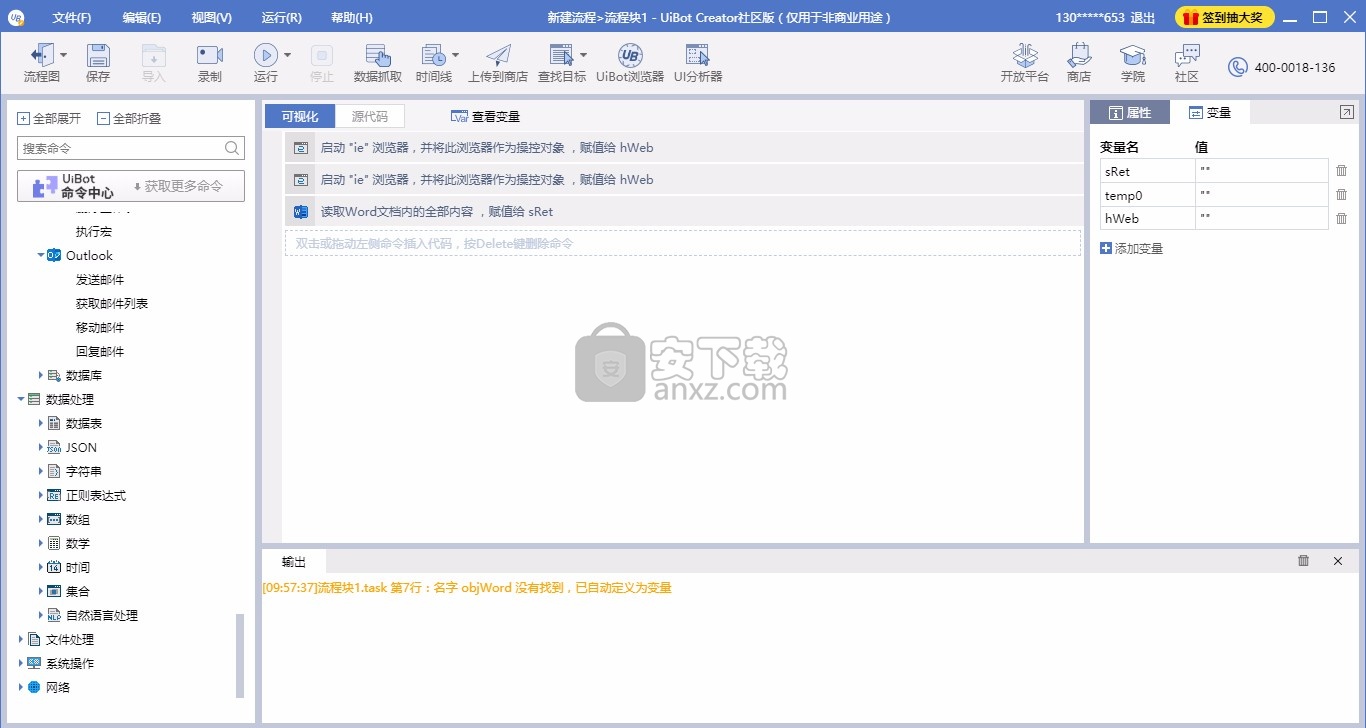Open the 学院 academy icon
Image resolution: width=1366 pixels, height=728 pixels.
(x=1133, y=55)
